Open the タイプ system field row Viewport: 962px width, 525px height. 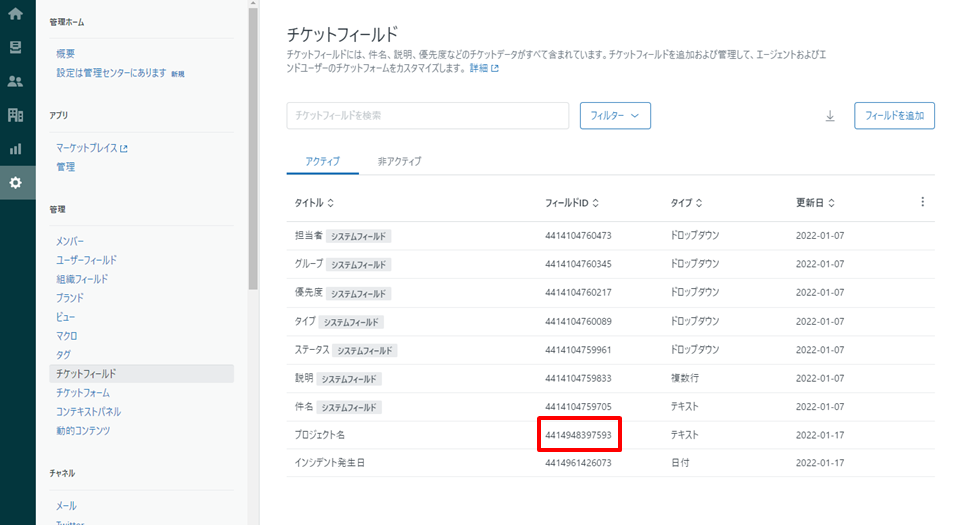pyautogui.click(x=610, y=321)
